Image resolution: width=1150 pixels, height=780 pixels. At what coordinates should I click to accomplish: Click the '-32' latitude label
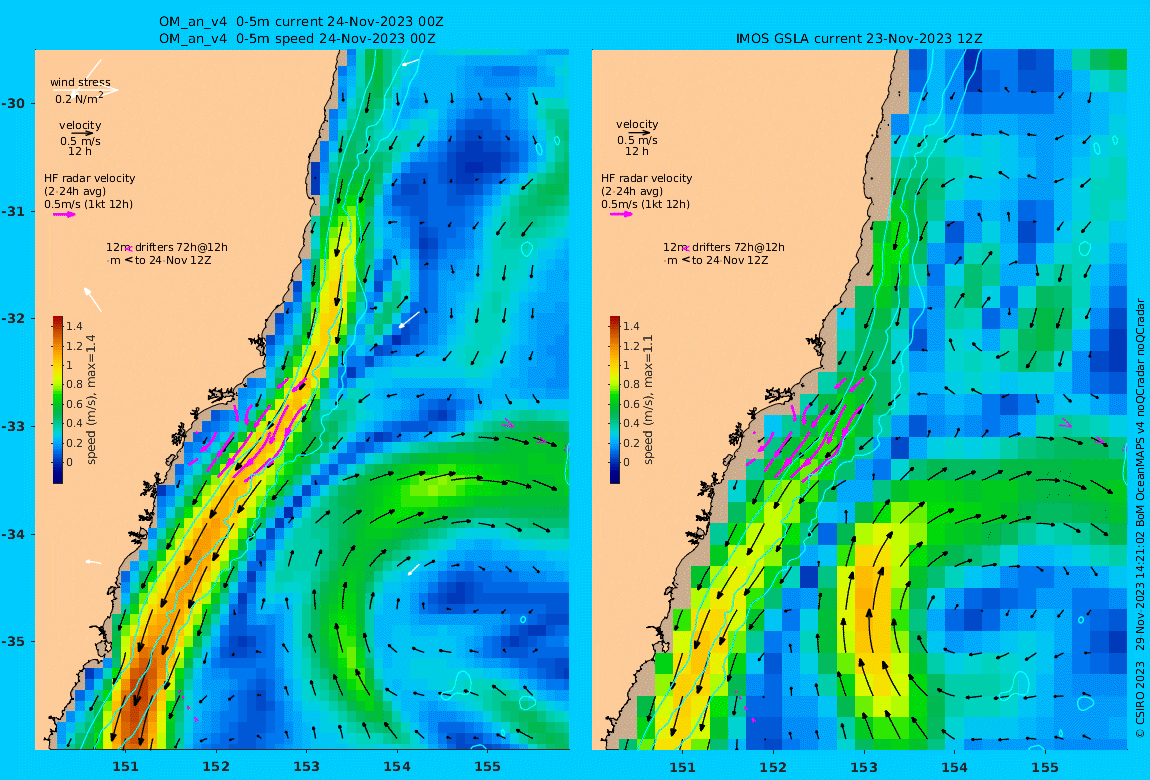[14, 319]
